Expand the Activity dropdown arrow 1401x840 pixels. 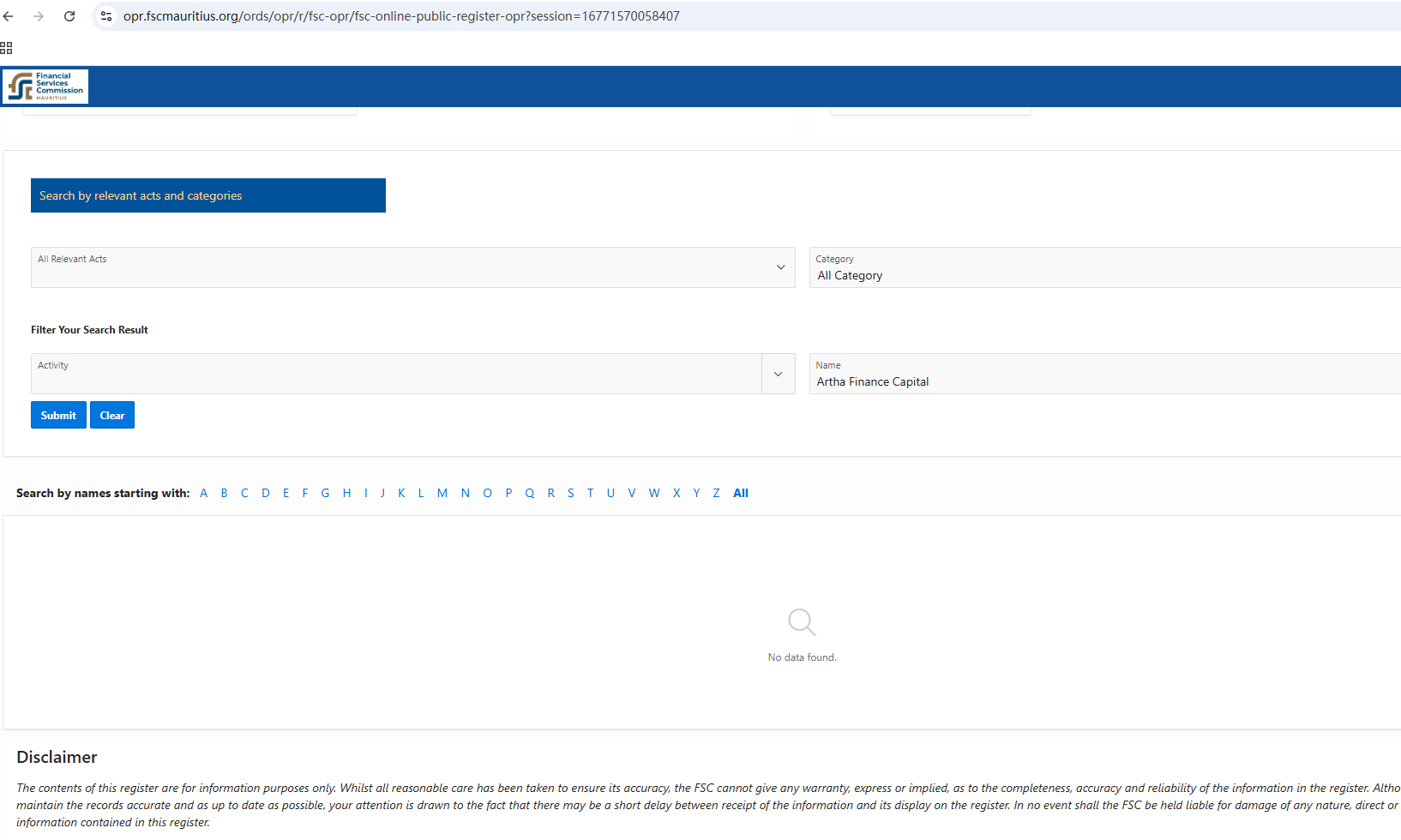(x=778, y=375)
